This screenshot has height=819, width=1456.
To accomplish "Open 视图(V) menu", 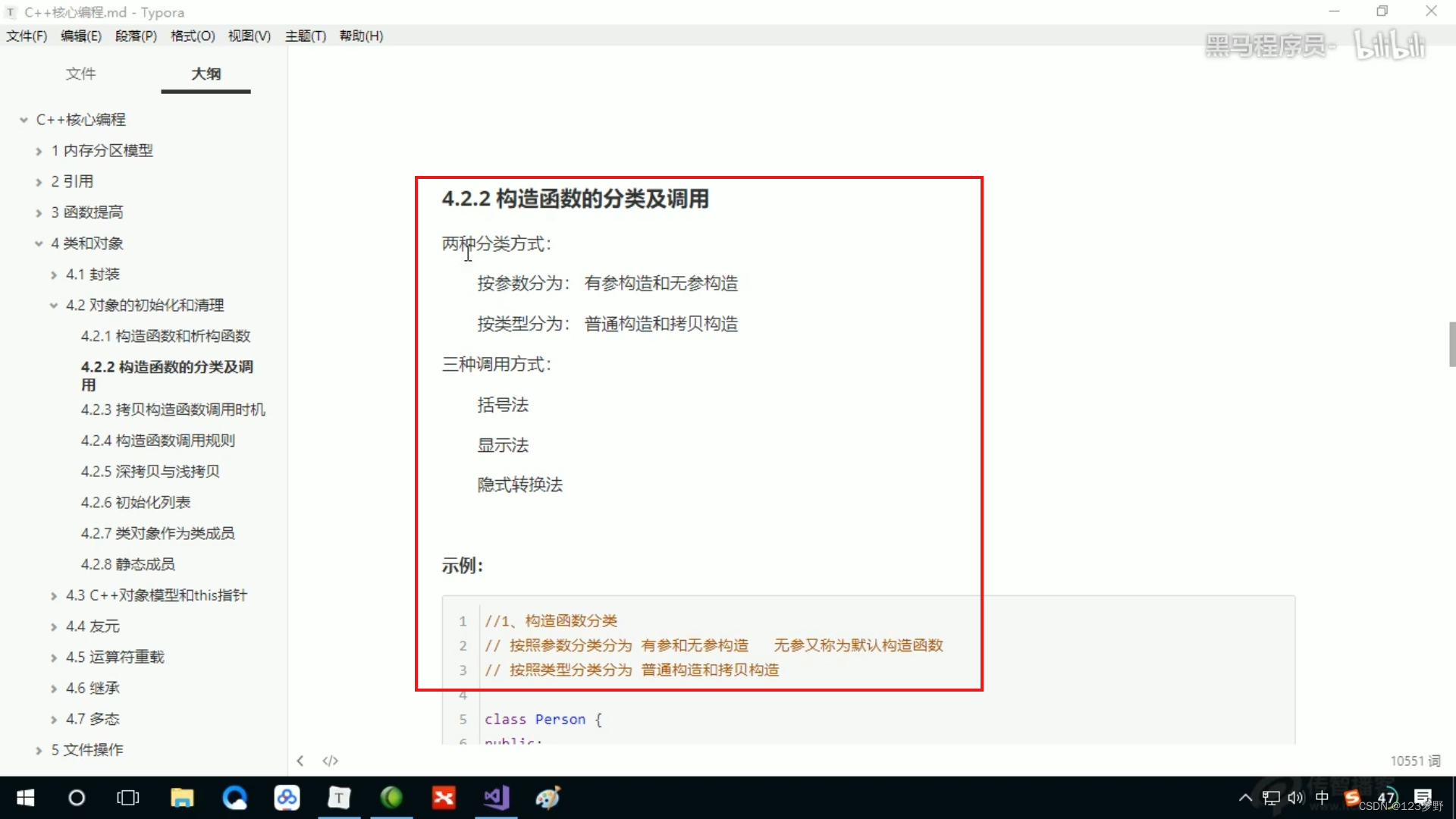I will click(249, 36).
